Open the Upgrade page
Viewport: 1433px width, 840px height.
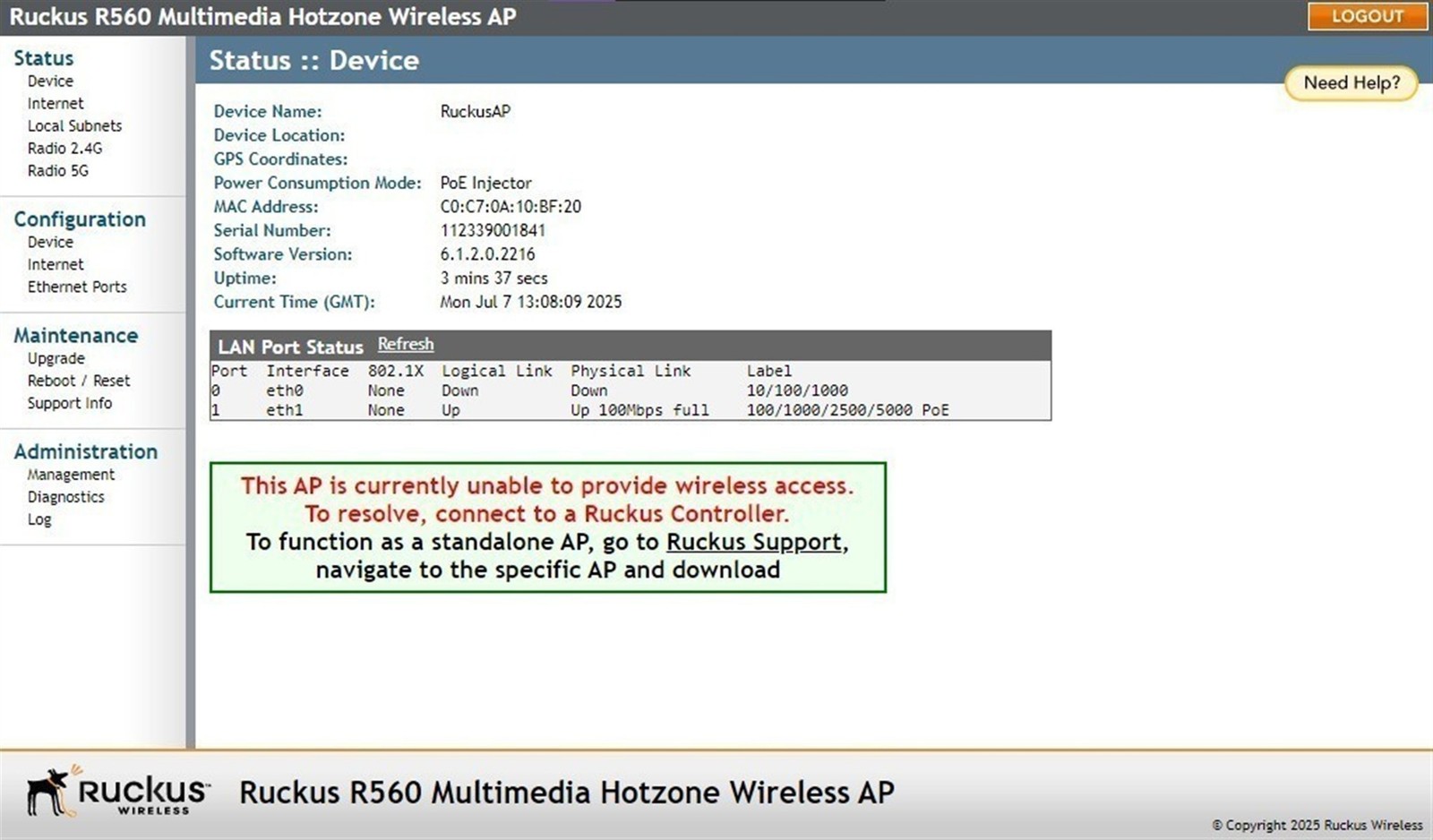[x=56, y=358]
